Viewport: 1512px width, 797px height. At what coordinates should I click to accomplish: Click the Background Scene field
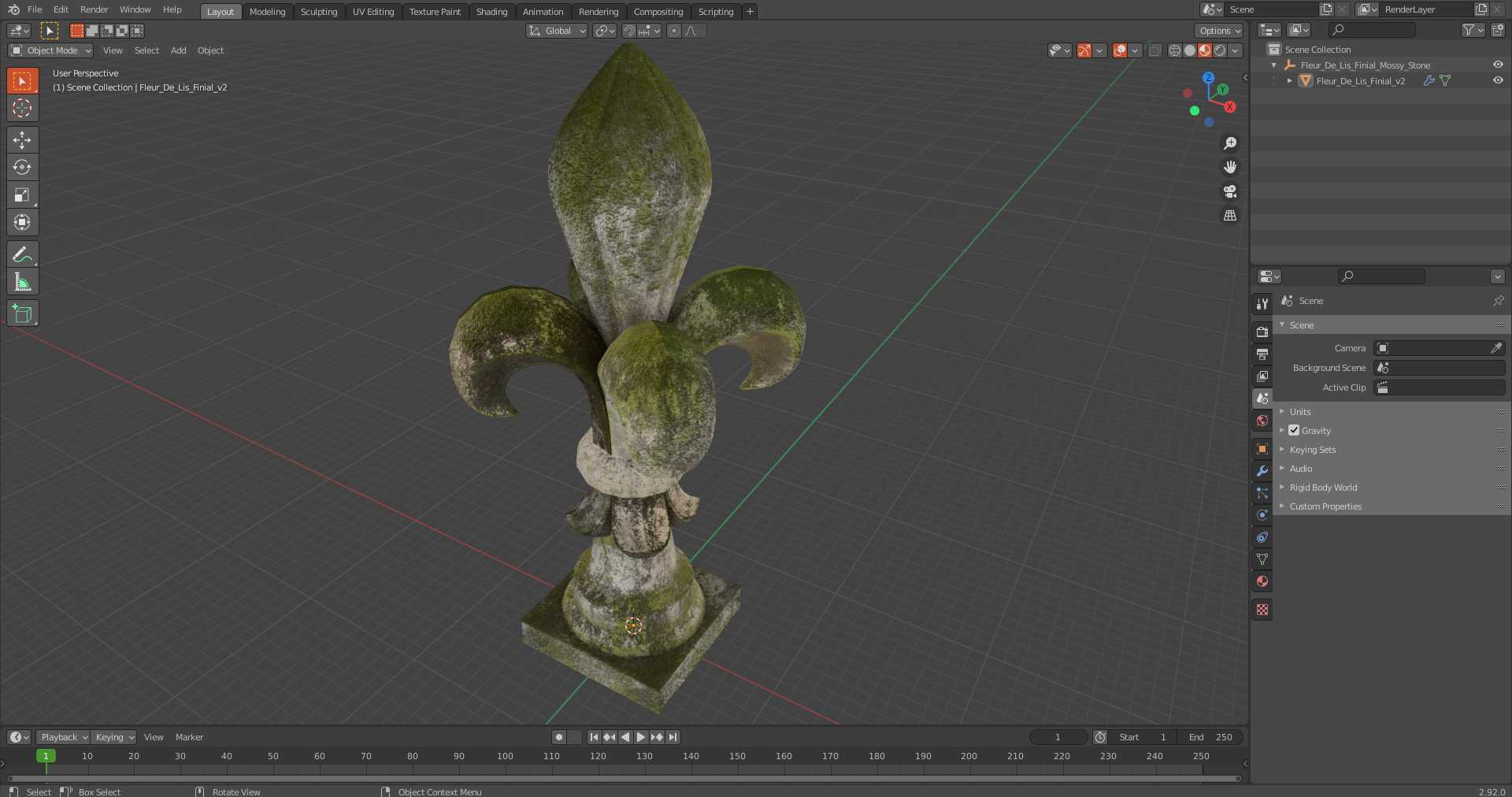pos(1440,368)
